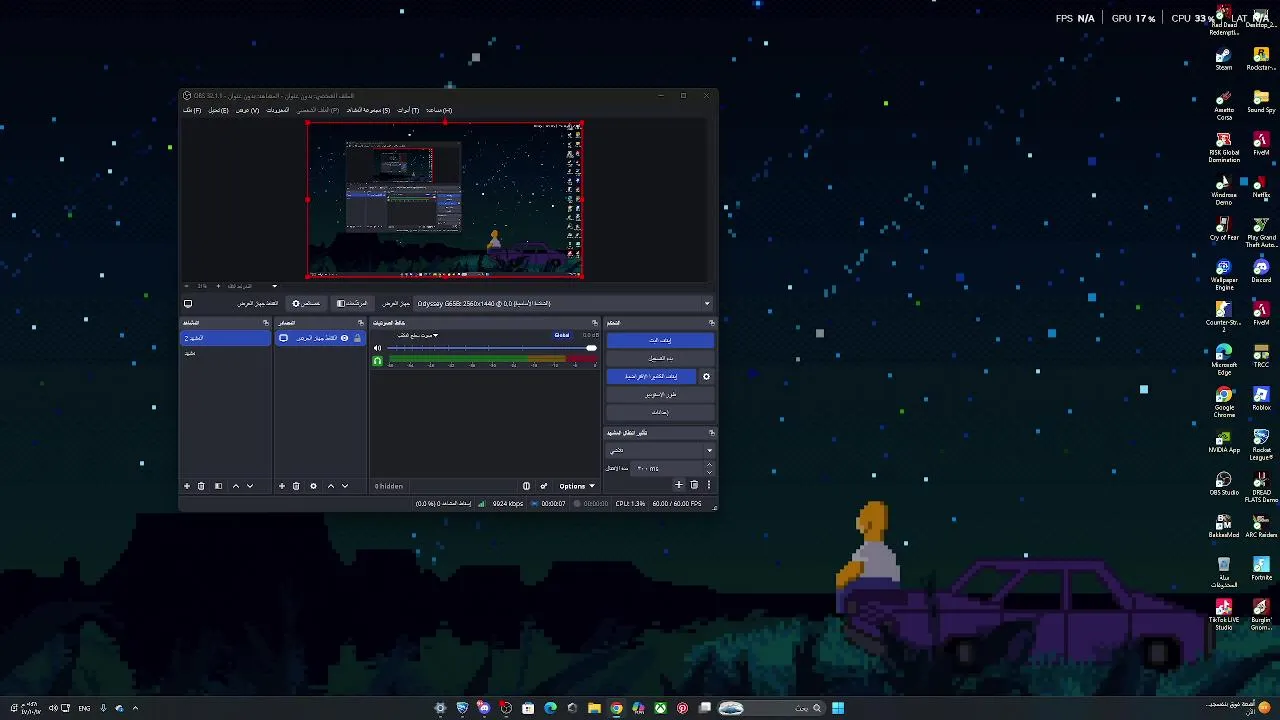Screen dimensions: 1280x720
Task: Open the Help (H) menu in OBS
Action: click(x=439, y=110)
